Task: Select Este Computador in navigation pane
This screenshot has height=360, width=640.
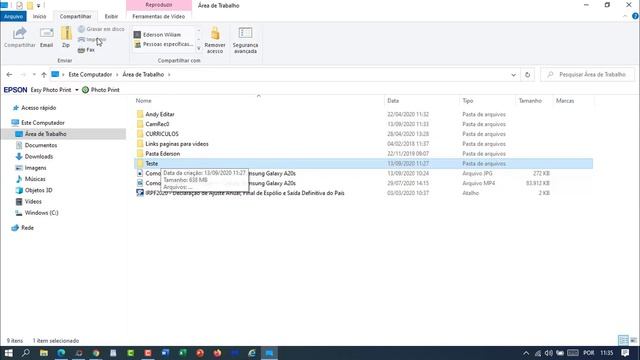Action: pos(42,123)
